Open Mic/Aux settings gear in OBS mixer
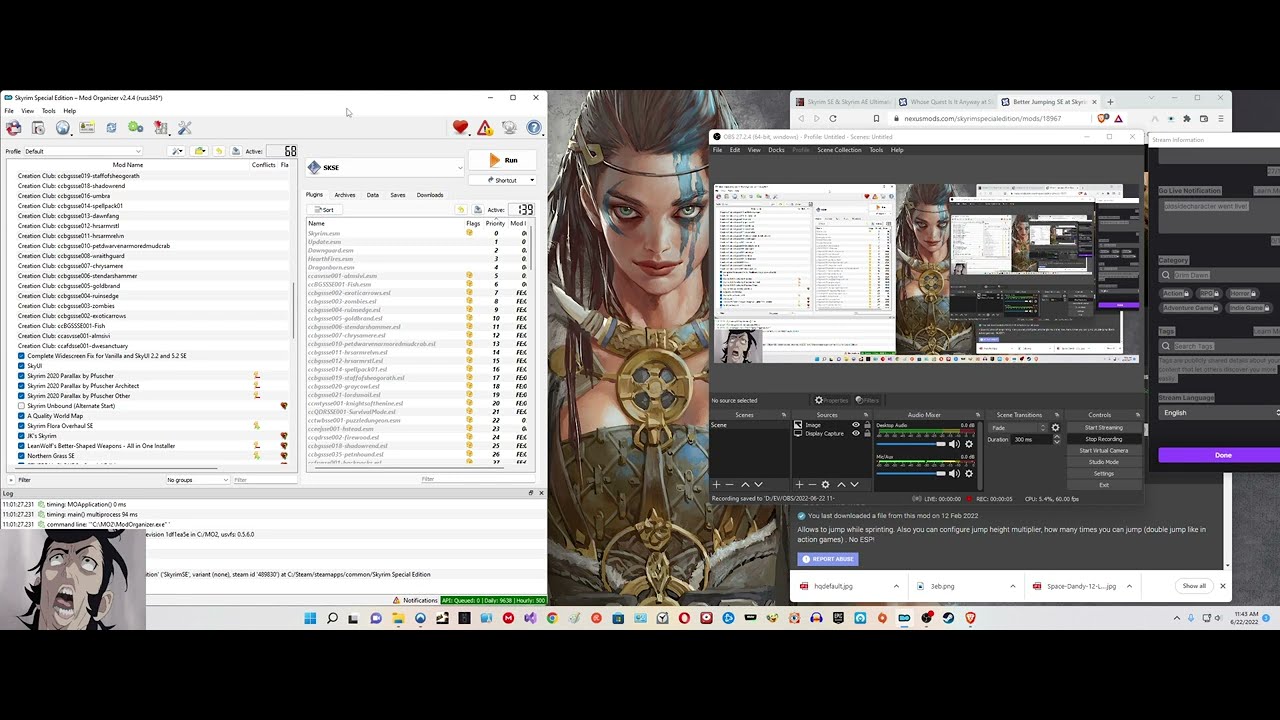Viewport: 1280px width, 720px height. click(968, 473)
